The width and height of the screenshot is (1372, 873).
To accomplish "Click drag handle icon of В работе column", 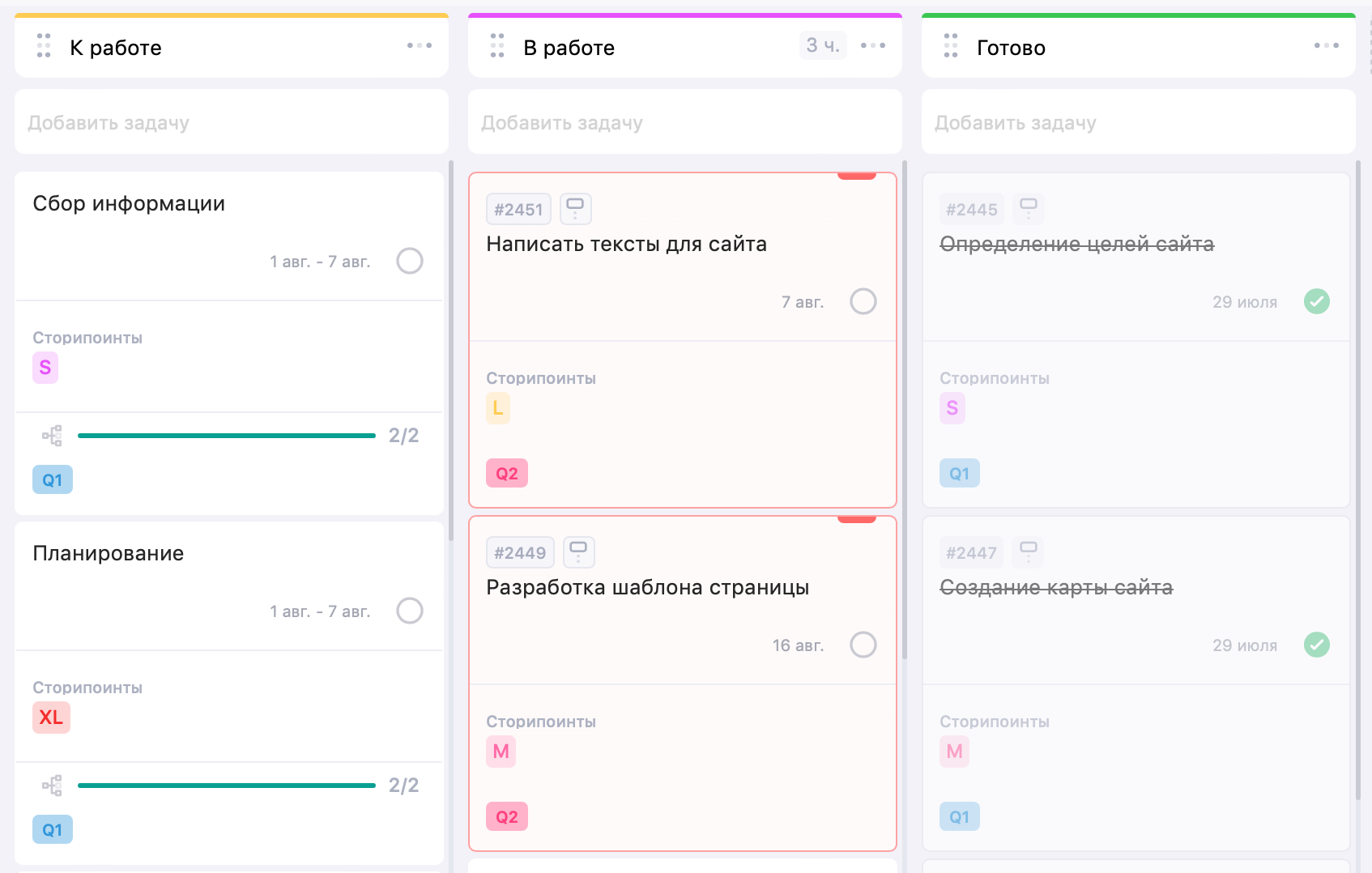I will coord(497,46).
